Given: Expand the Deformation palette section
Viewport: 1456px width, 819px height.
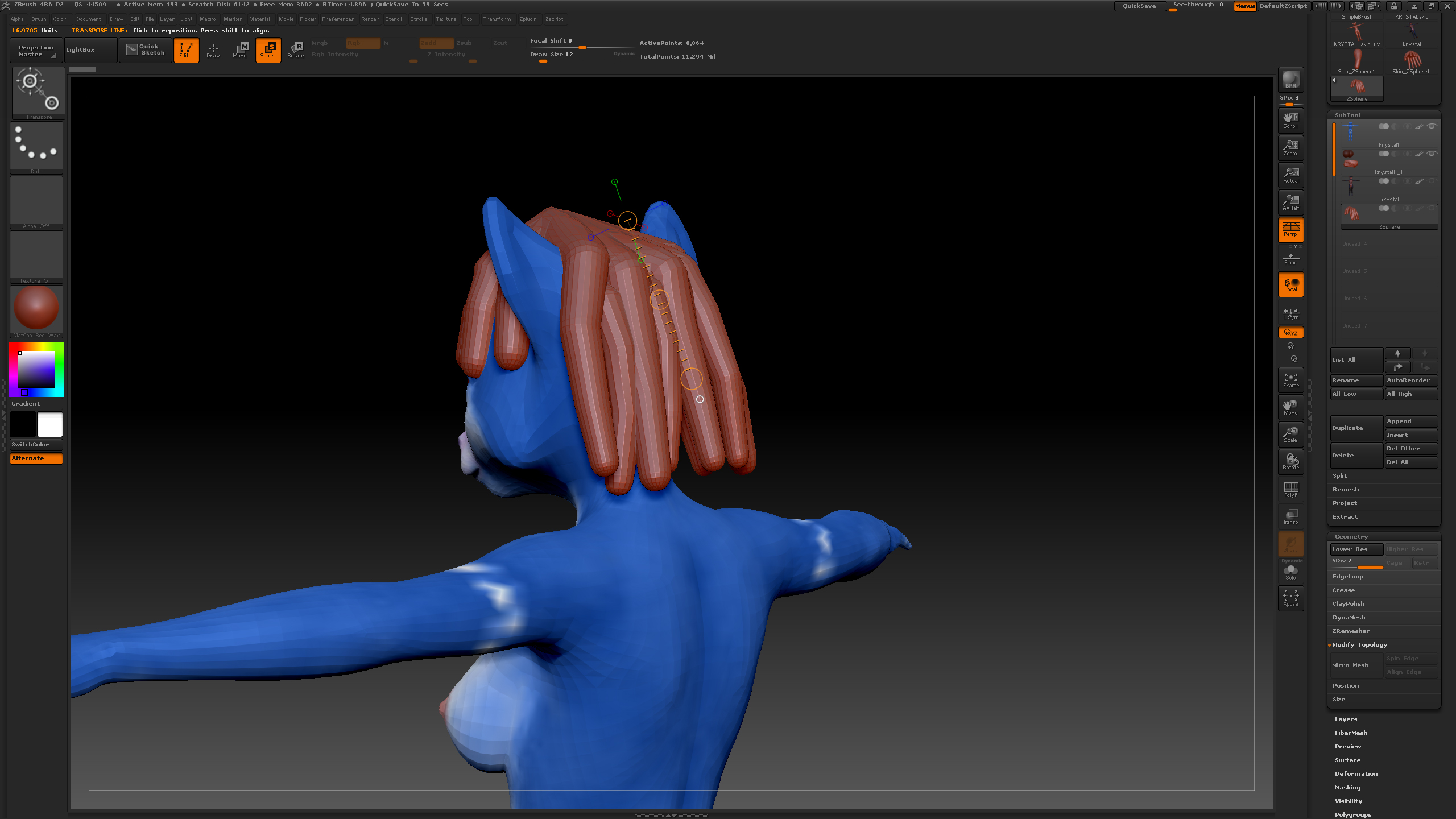Looking at the screenshot, I should tap(1356, 773).
